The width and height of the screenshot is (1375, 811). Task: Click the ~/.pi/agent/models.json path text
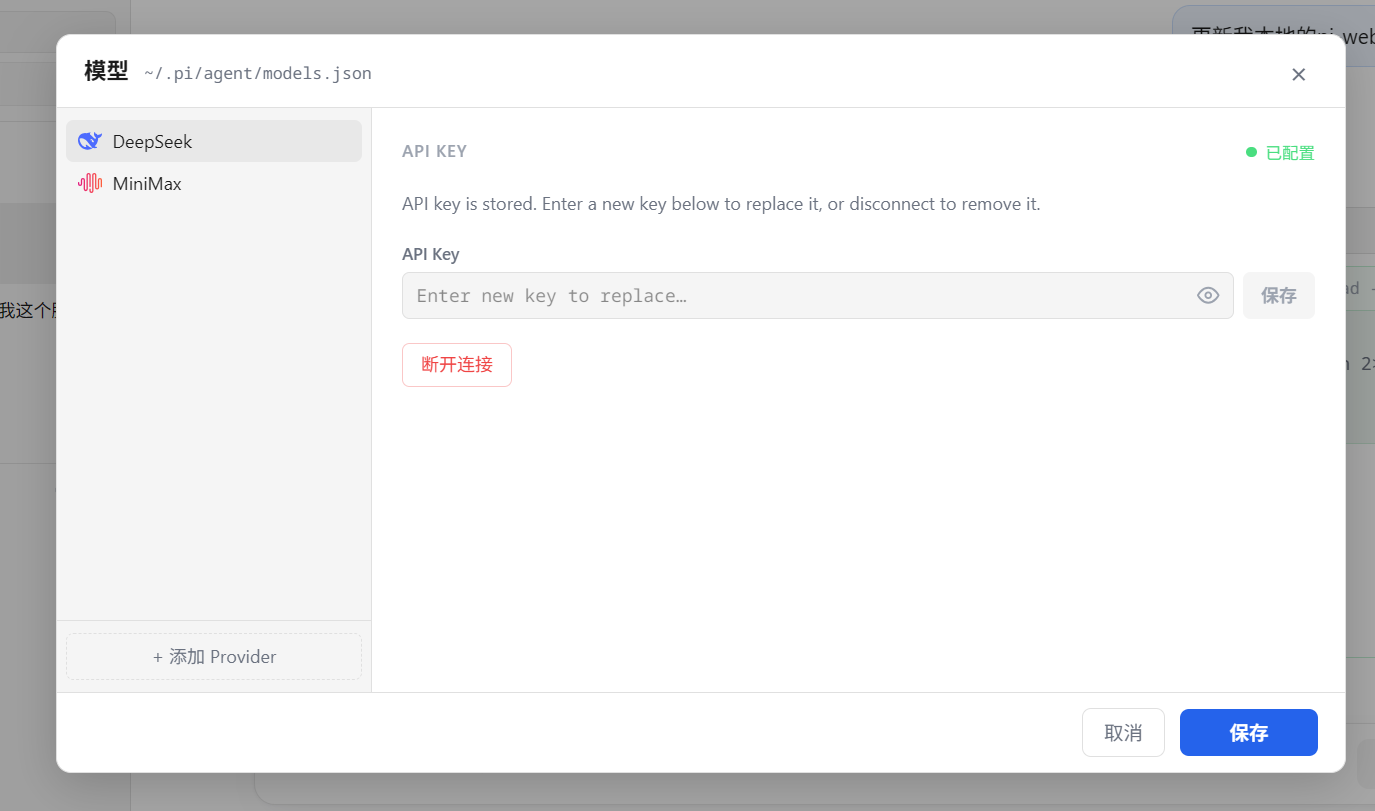pos(258,73)
